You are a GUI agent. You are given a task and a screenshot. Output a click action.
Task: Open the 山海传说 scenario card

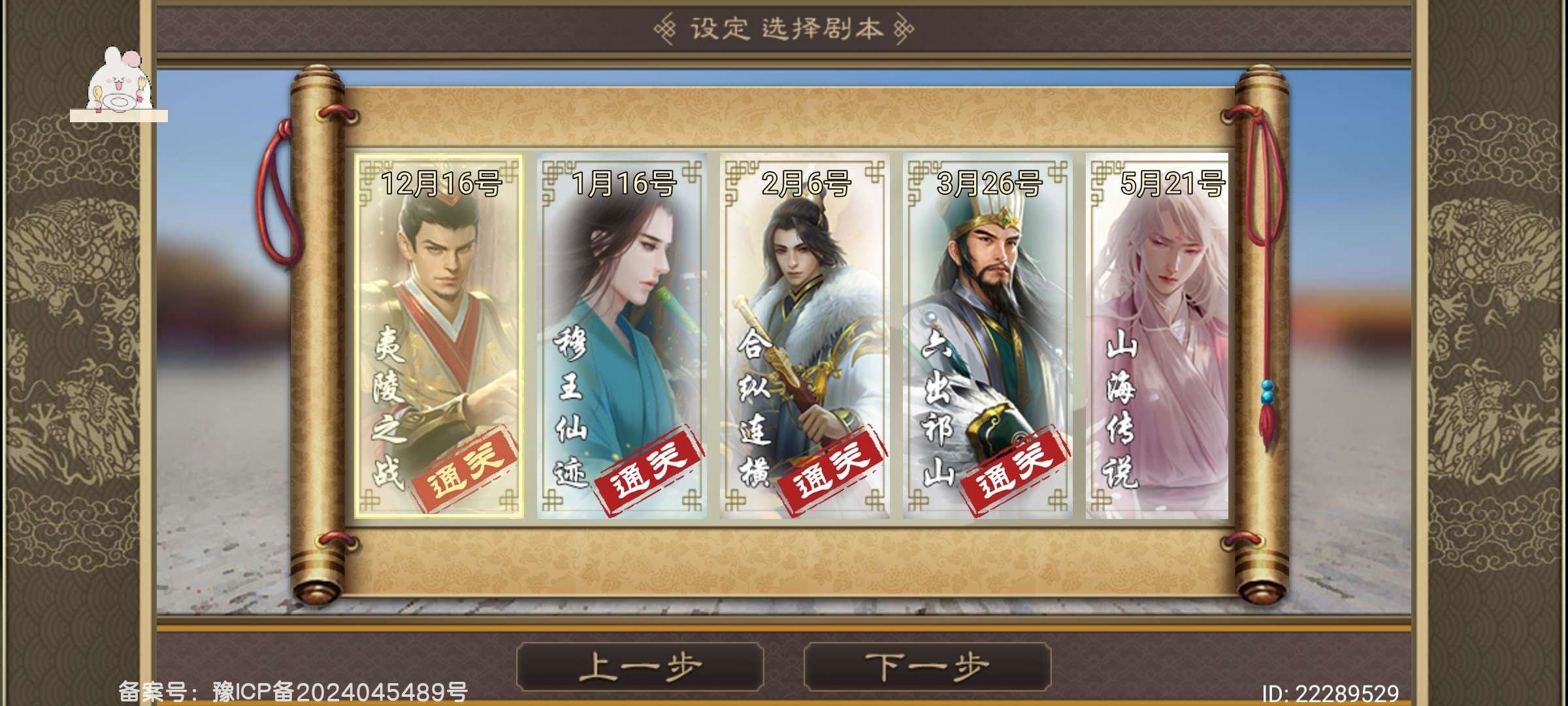(x=1157, y=336)
